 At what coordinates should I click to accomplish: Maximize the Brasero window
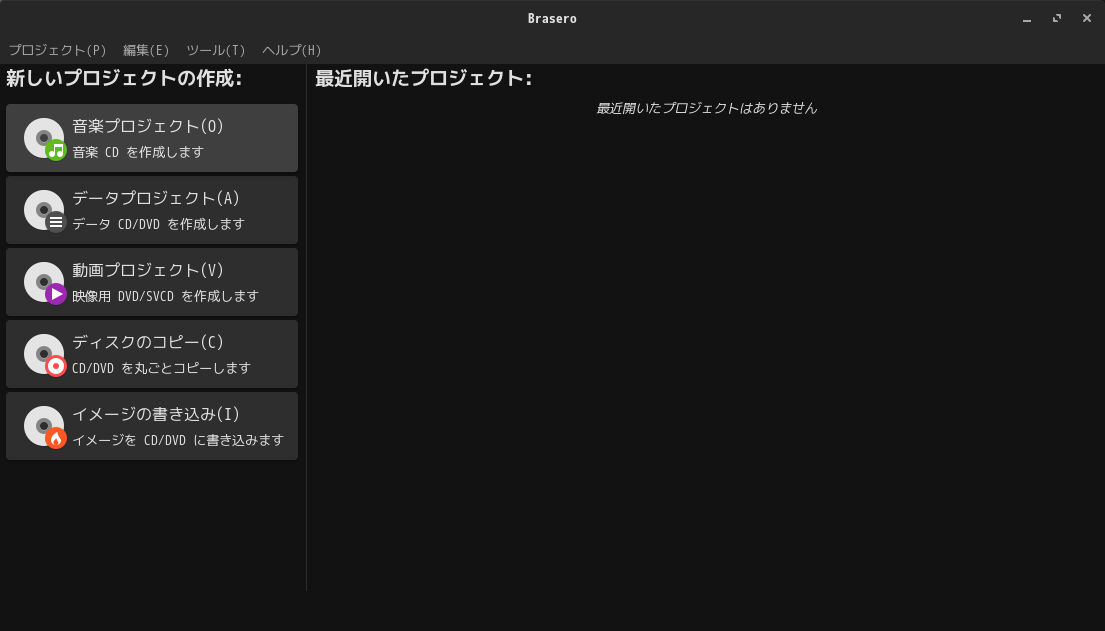1057,18
